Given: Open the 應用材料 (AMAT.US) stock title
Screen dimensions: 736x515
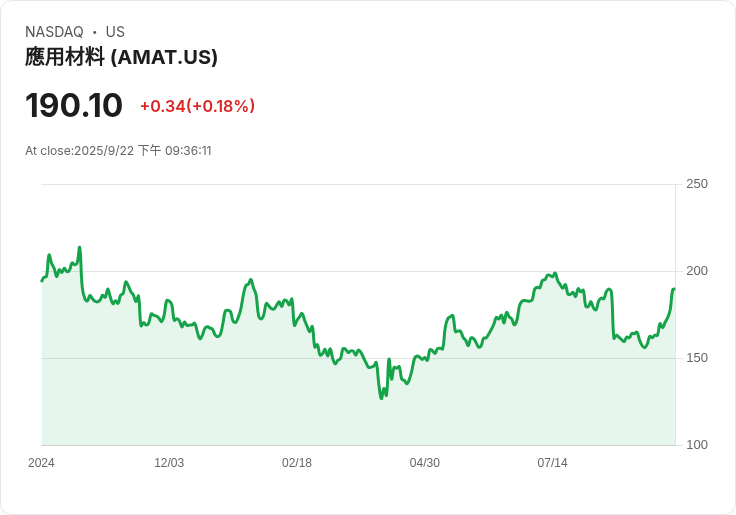Looking at the screenshot, I should pyautogui.click(x=121, y=57).
